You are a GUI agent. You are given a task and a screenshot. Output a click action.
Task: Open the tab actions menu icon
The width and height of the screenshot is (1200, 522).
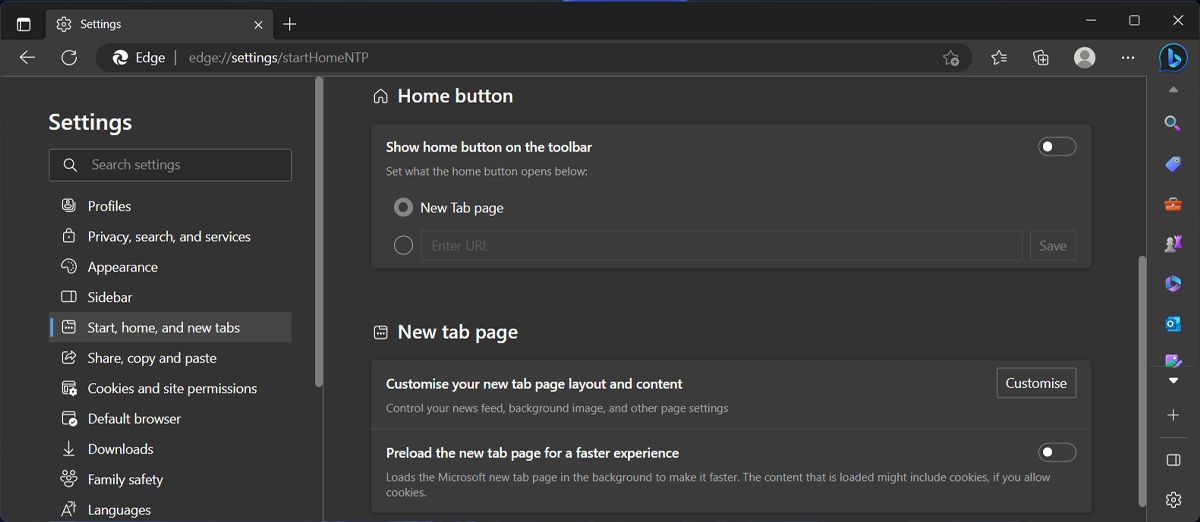24,24
